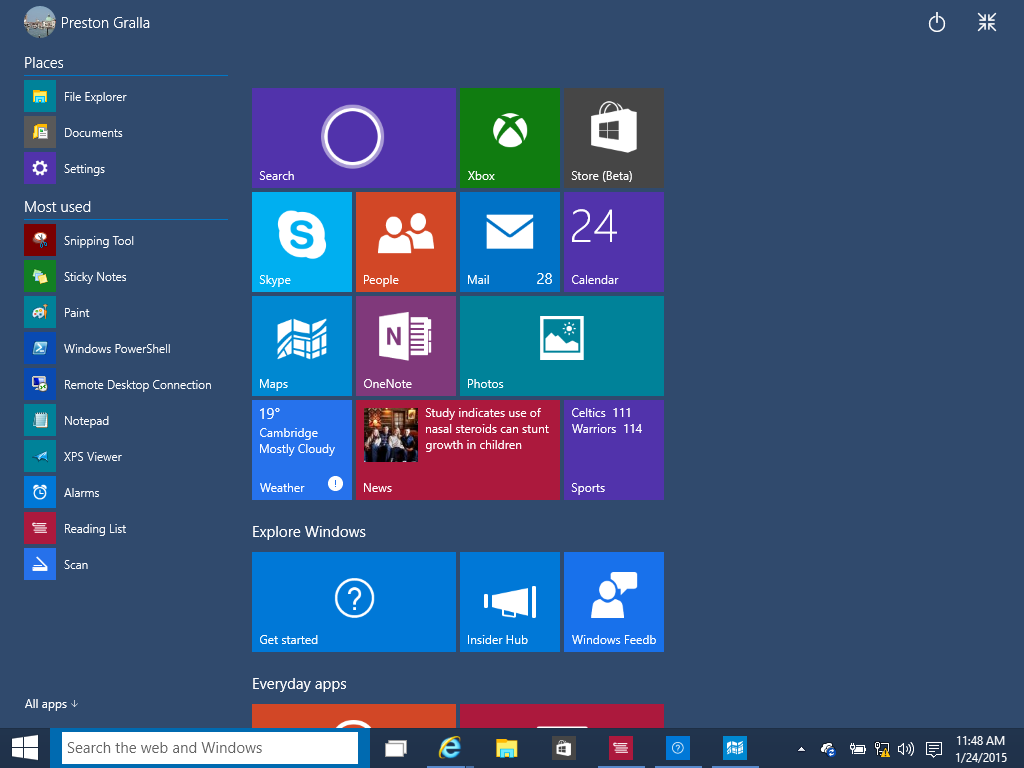Open the Mail tile
1024x768 pixels.
pyautogui.click(x=509, y=242)
